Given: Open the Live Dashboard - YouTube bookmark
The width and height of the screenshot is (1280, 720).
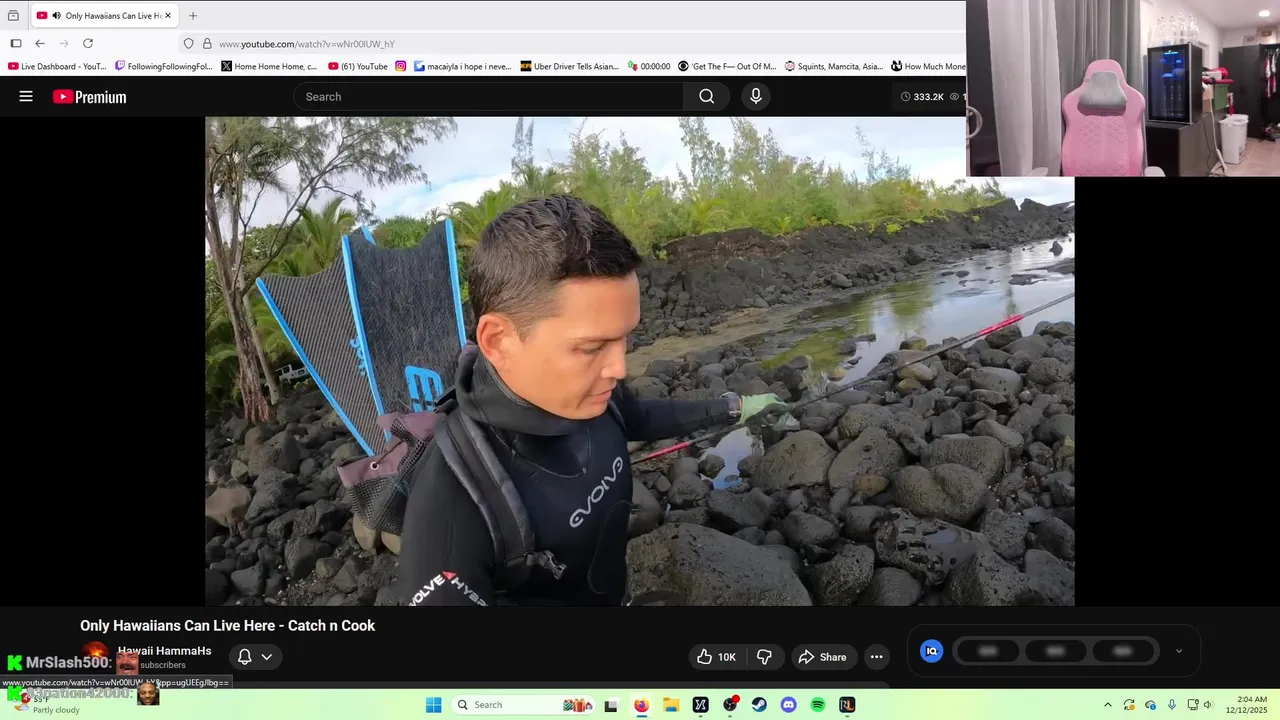Looking at the screenshot, I should [x=57, y=67].
